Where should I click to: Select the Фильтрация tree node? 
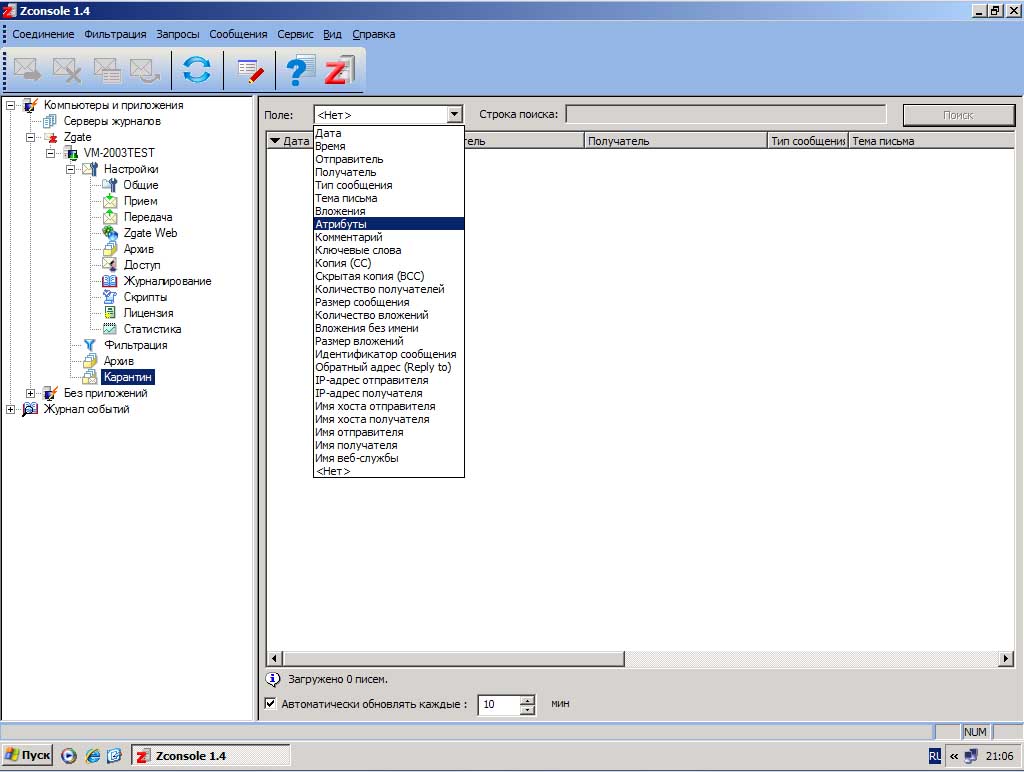coord(136,345)
